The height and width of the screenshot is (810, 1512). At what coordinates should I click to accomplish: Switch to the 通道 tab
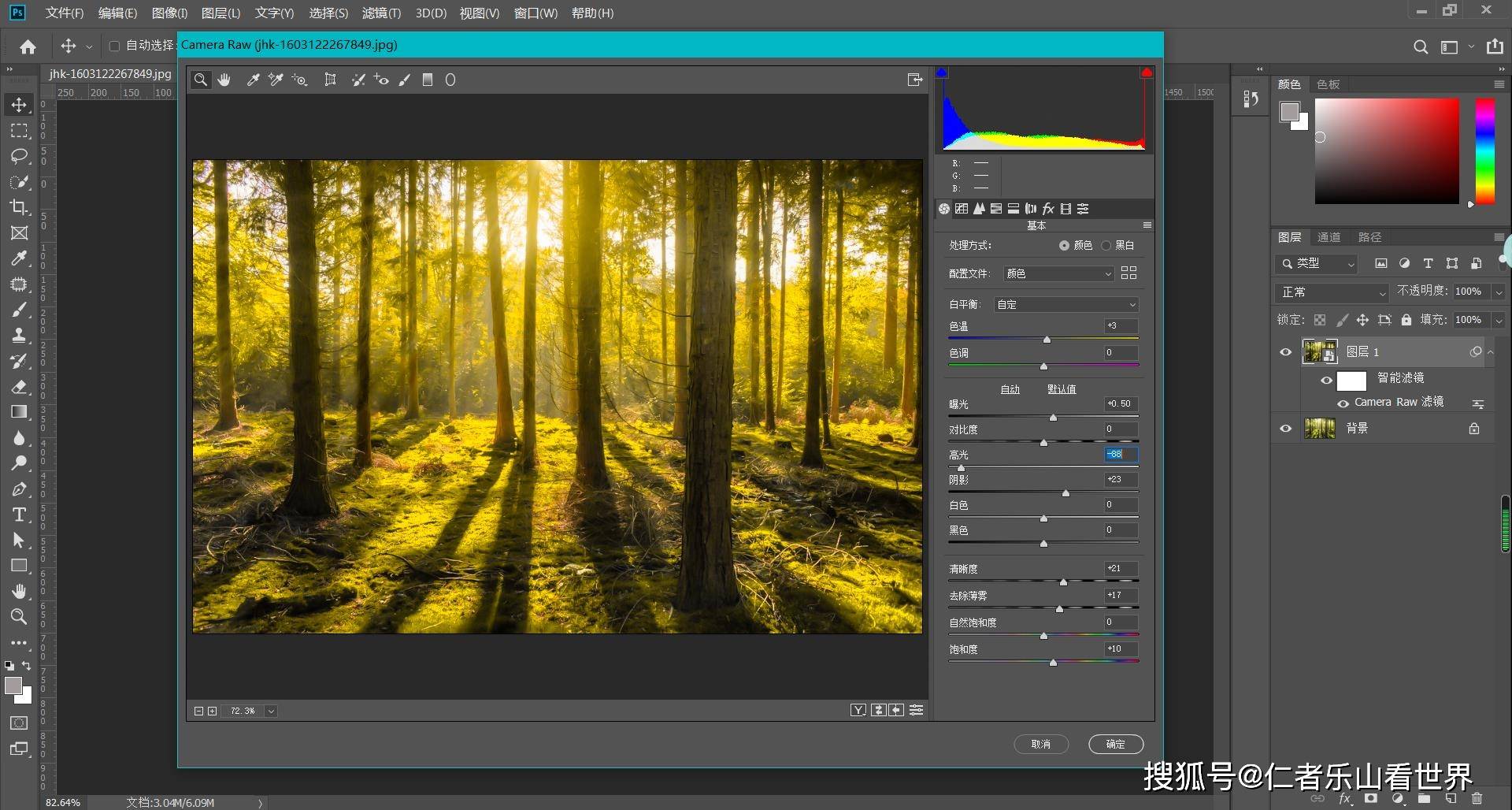[1329, 237]
